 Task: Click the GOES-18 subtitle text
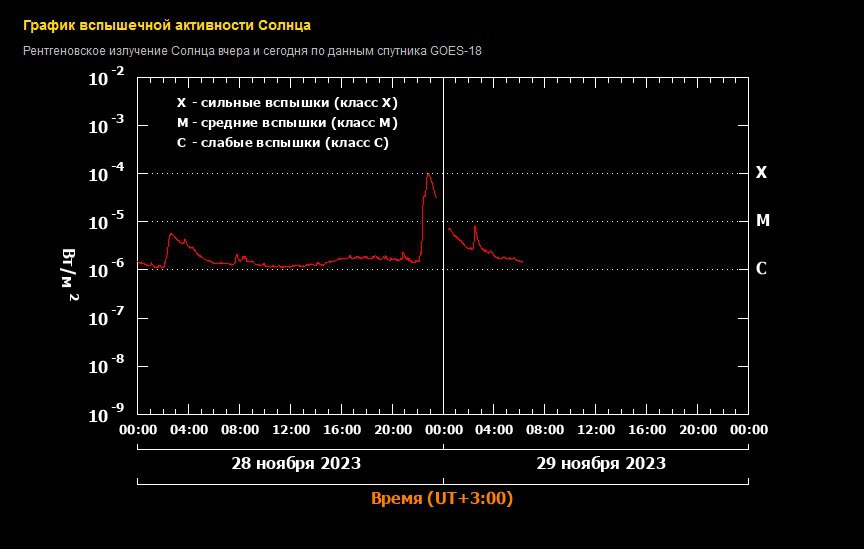[251, 50]
